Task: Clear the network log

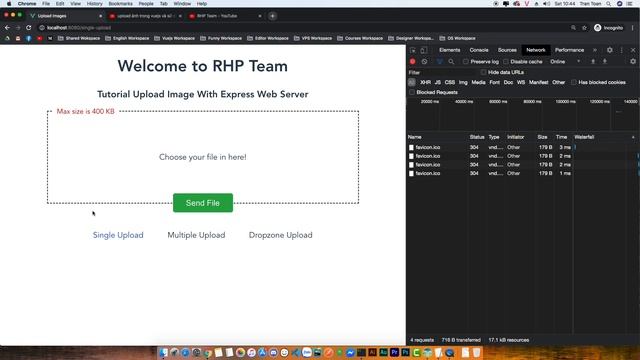Action: (424, 62)
